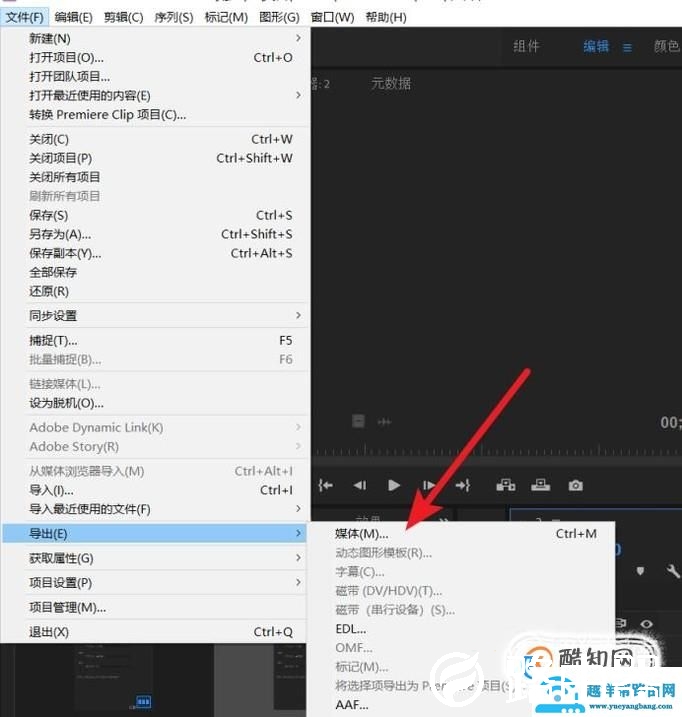The image size is (682, 717).
Task: Step forward one frame in monitor
Action: pyautogui.click(x=429, y=485)
